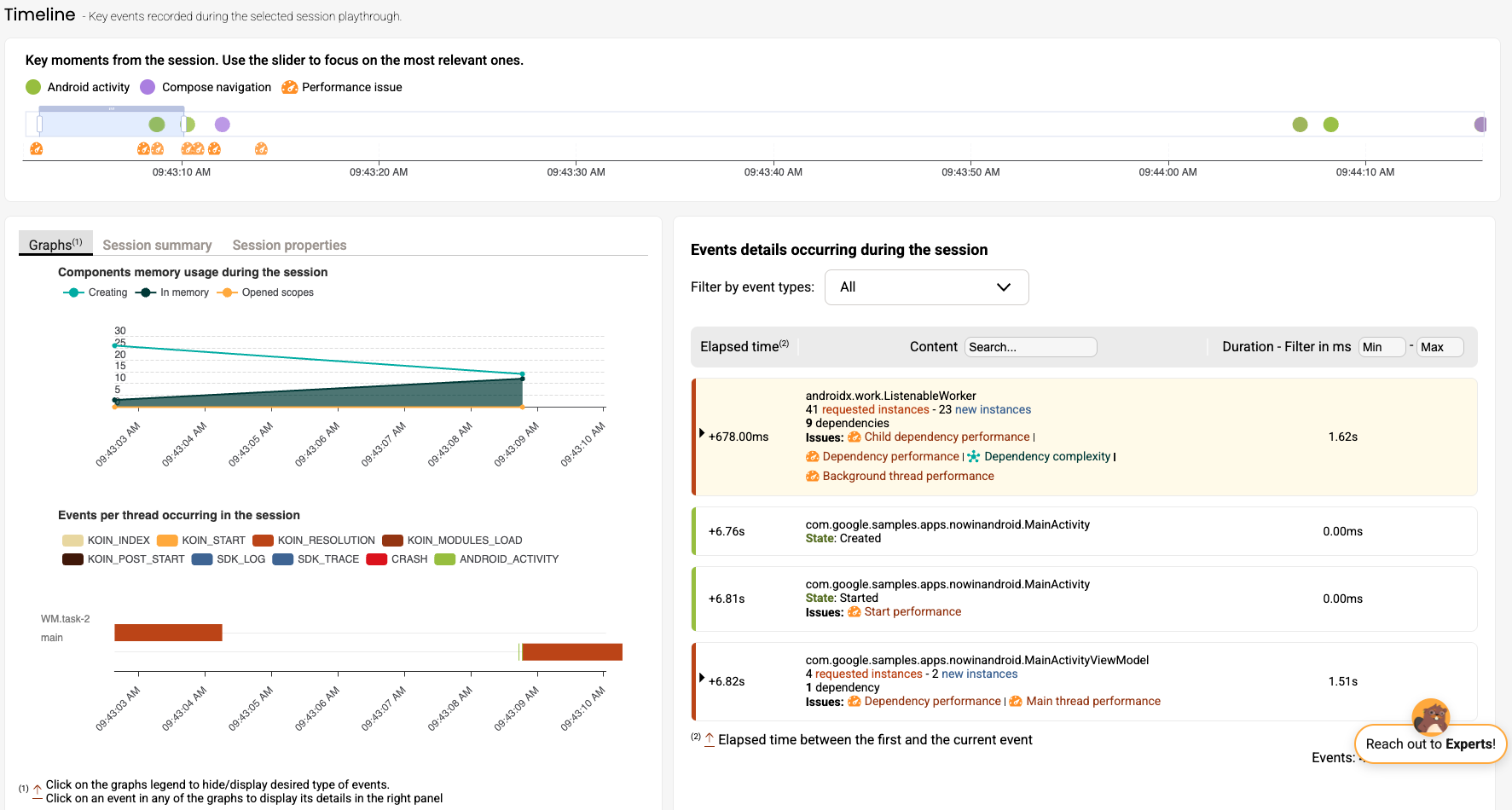Switch to the Session summary tab
The width and height of the screenshot is (1512, 810).
coord(157,246)
